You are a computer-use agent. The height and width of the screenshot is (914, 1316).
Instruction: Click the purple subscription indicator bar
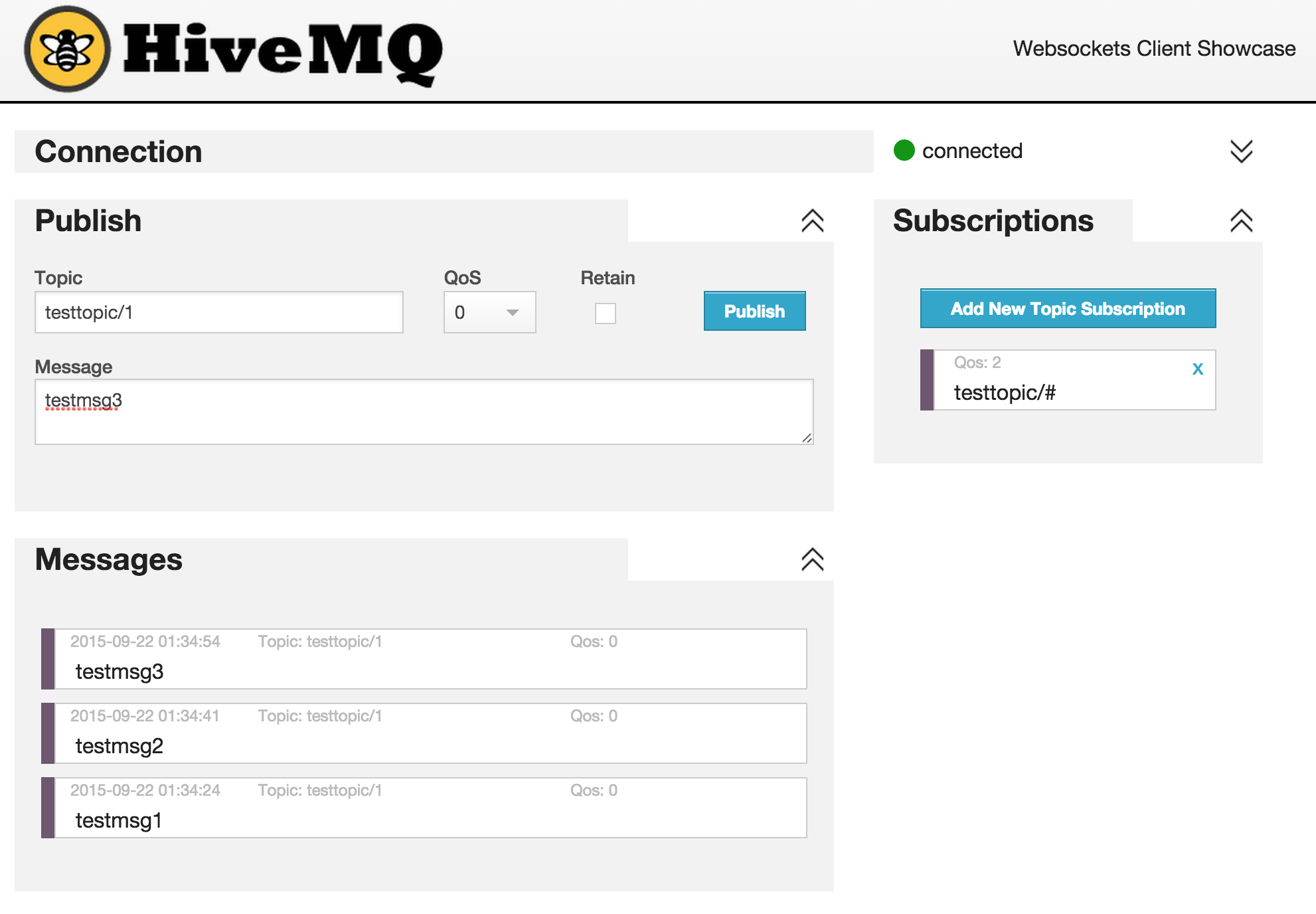[927, 380]
